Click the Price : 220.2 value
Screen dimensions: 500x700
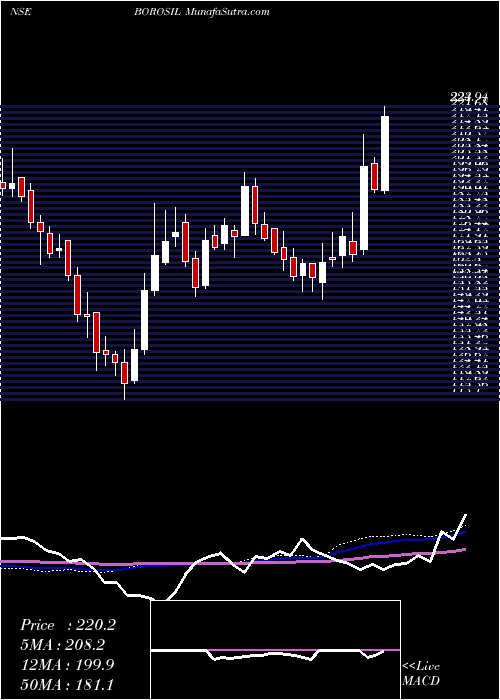tap(68, 625)
